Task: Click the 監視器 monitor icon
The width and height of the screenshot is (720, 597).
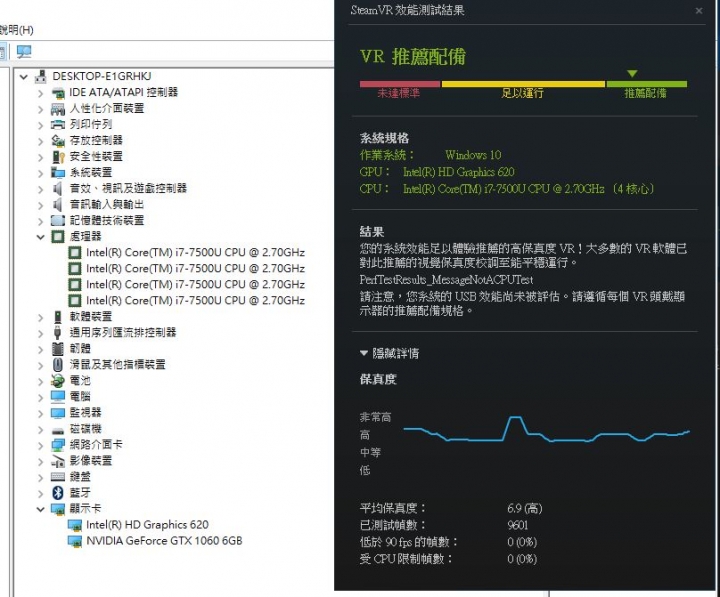Action: [58, 413]
